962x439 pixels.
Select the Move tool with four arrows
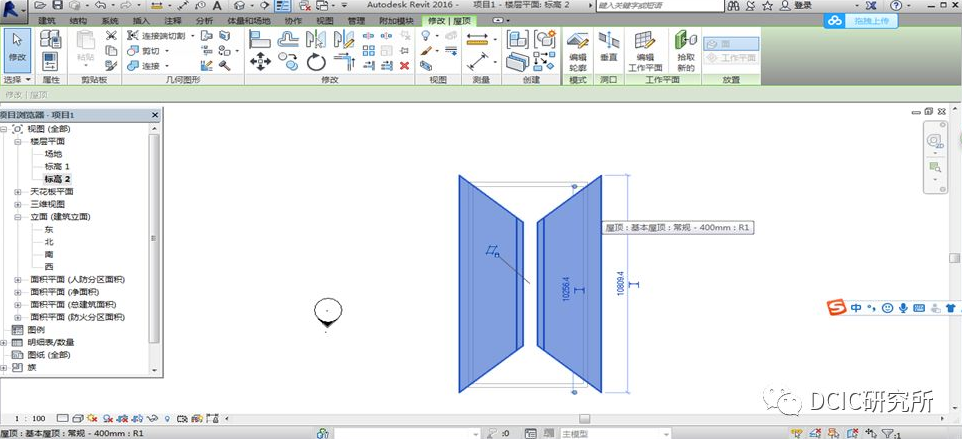tap(260, 61)
